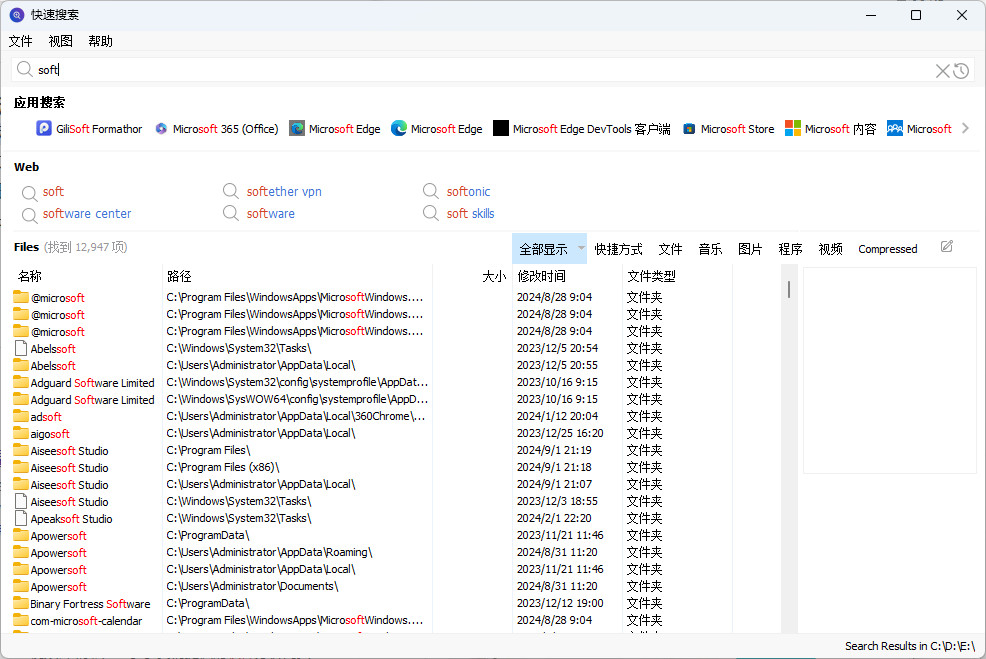Viewport: 986px width, 659px height.
Task: Show more app results with right chevron
Action: 965,128
